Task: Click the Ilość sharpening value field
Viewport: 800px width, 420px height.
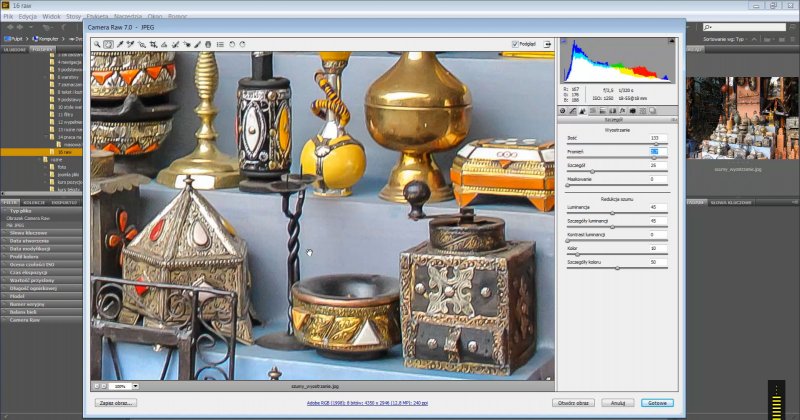Action: (x=656, y=138)
